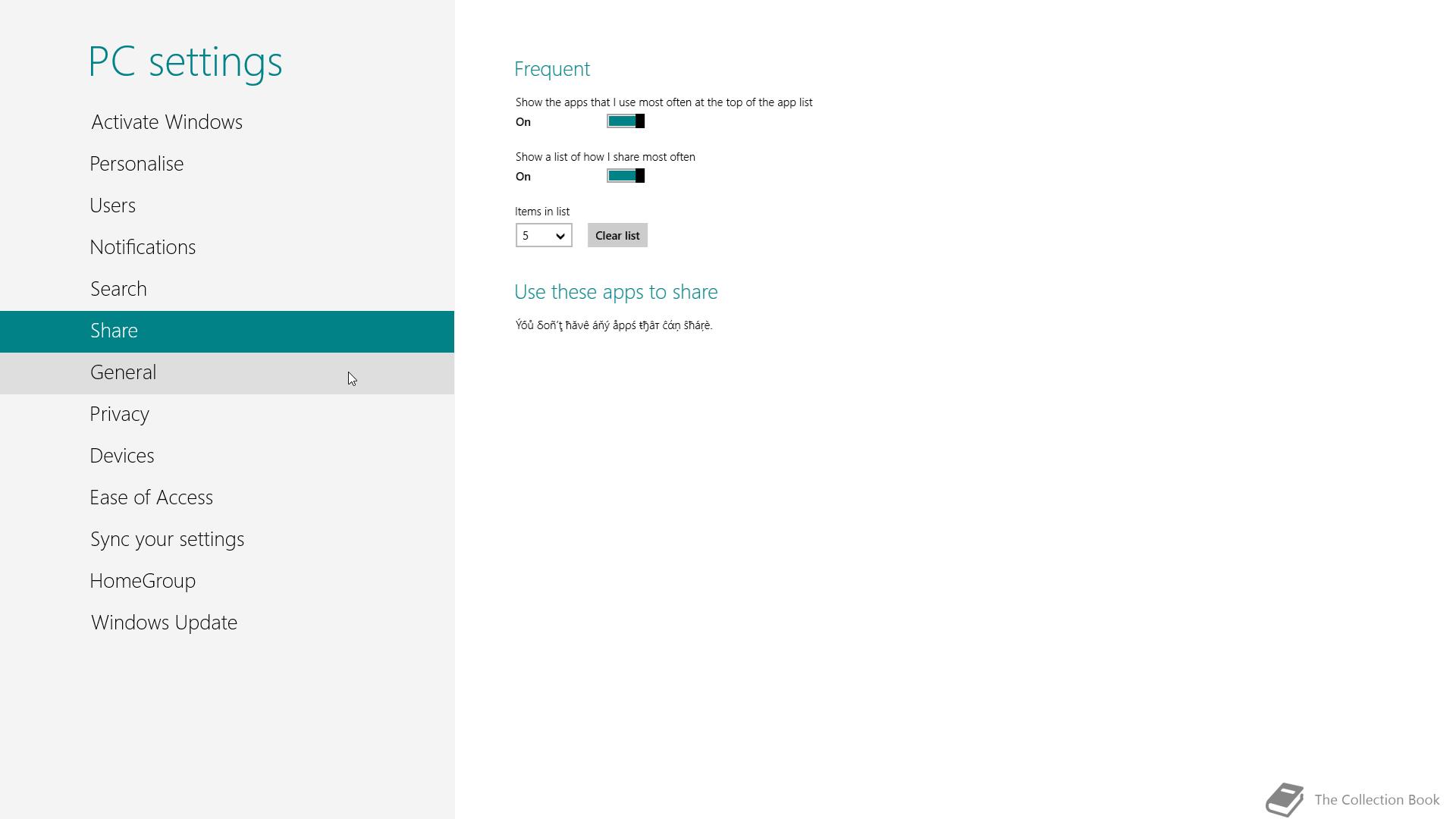Open the General settings

click(x=123, y=372)
